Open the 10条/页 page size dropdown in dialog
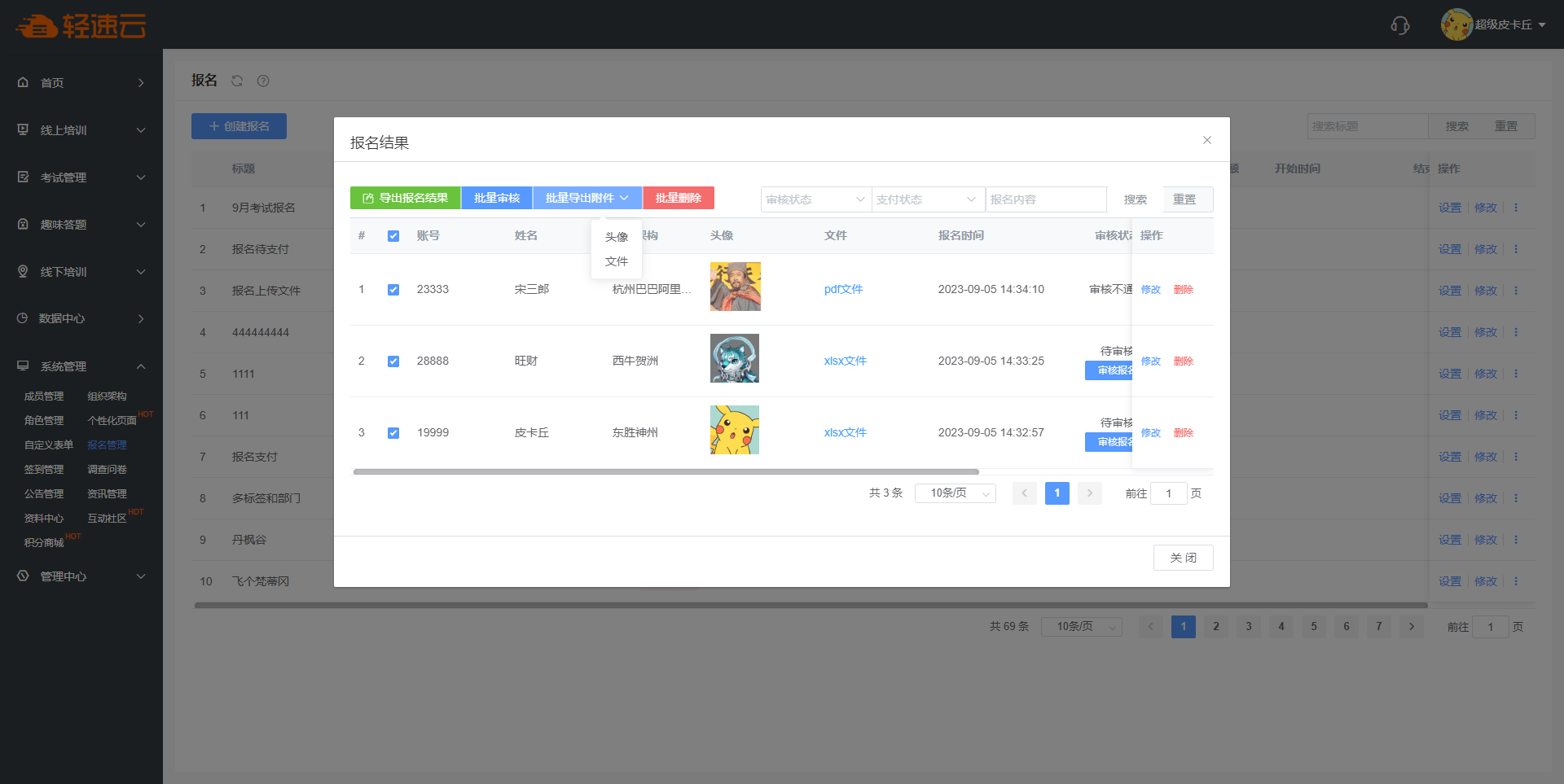The image size is (1564, 784). (955, 493)
